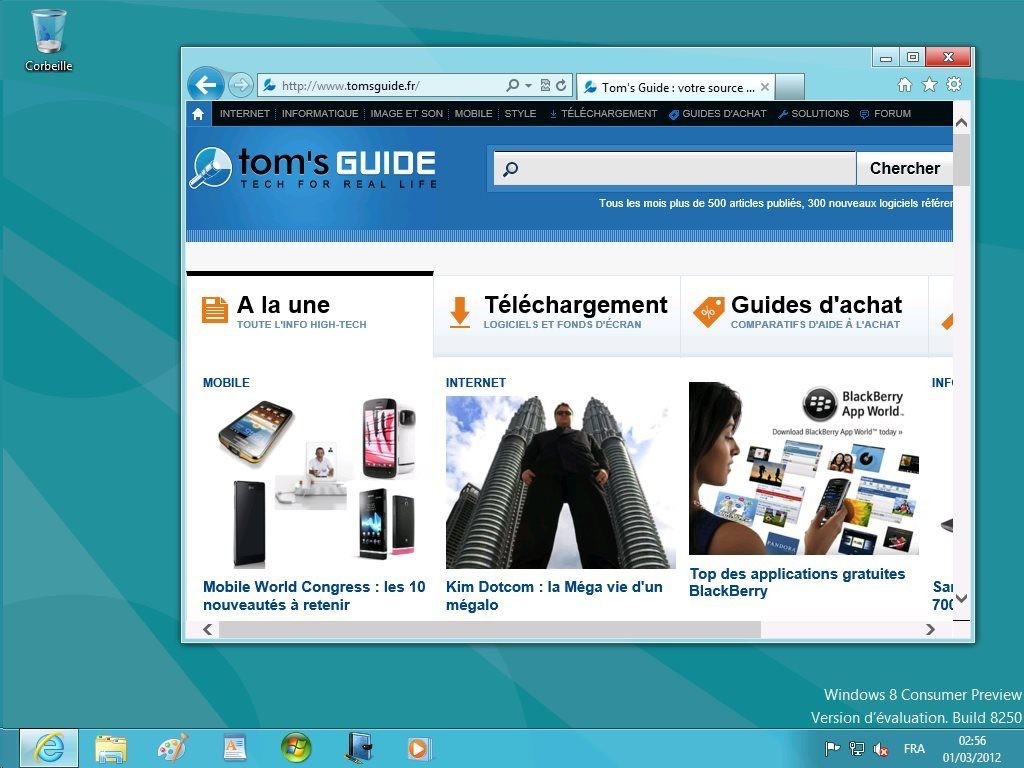The height and width of the screenshot is (768, 1024).
Task: Open Kim Dotcom Méga vie article link
Action: (x=554, y=596)
